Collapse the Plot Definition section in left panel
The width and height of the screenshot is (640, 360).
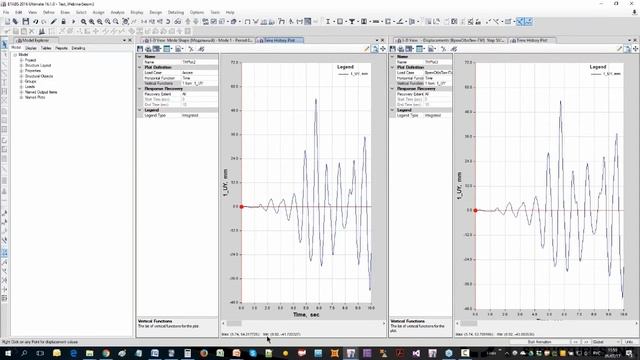[140, 67]
